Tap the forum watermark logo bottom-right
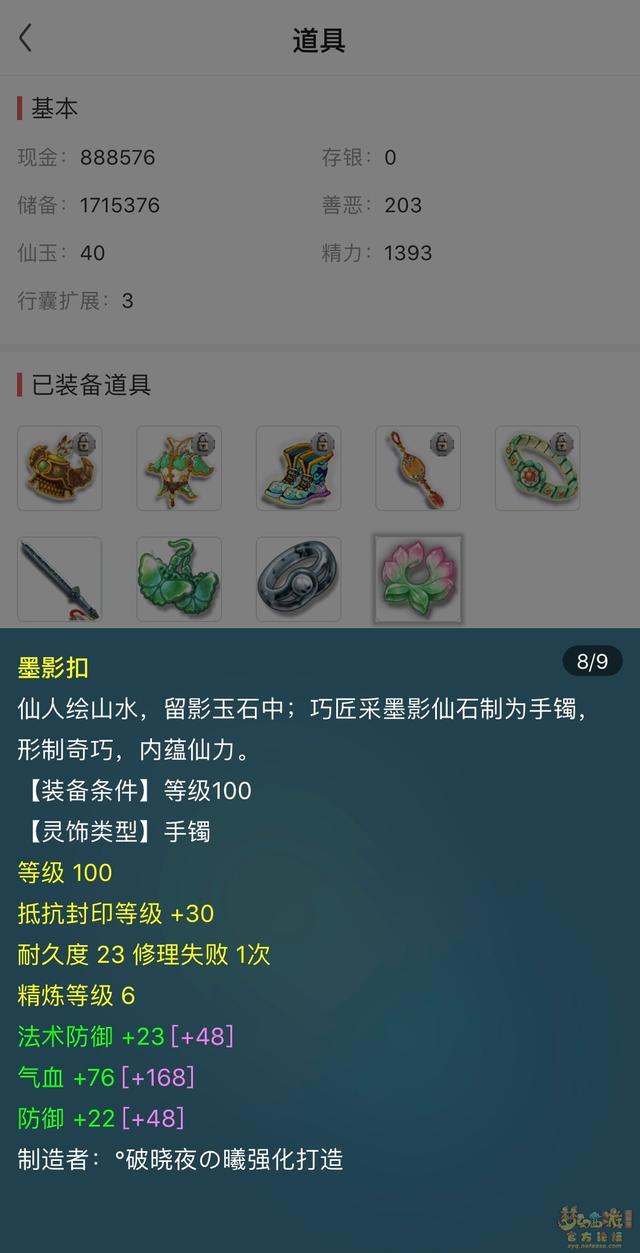Viewport: 640px width, 1253px height. 597,1227
